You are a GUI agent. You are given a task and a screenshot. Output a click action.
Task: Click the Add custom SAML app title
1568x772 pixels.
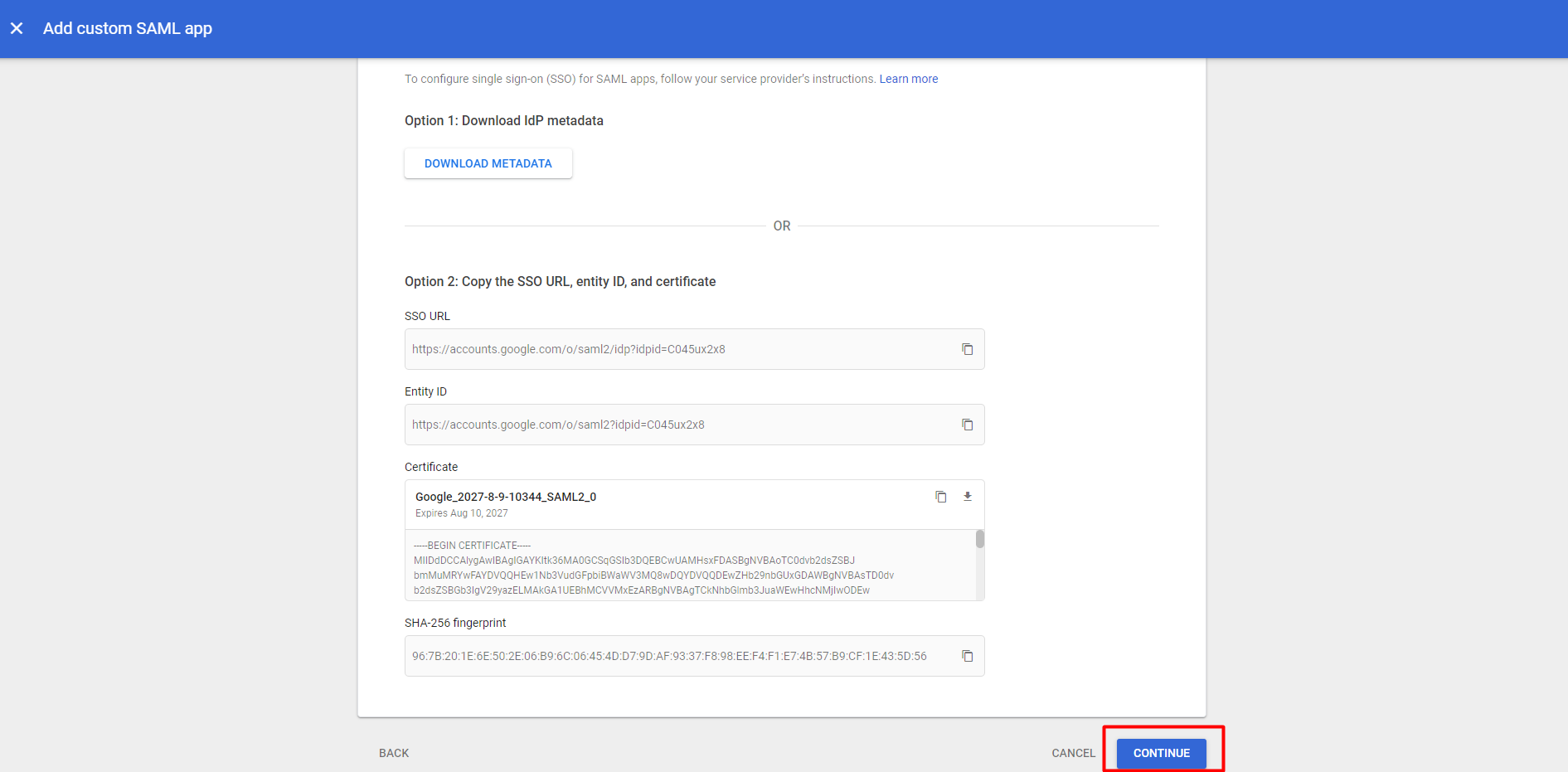tap(128, 28)
